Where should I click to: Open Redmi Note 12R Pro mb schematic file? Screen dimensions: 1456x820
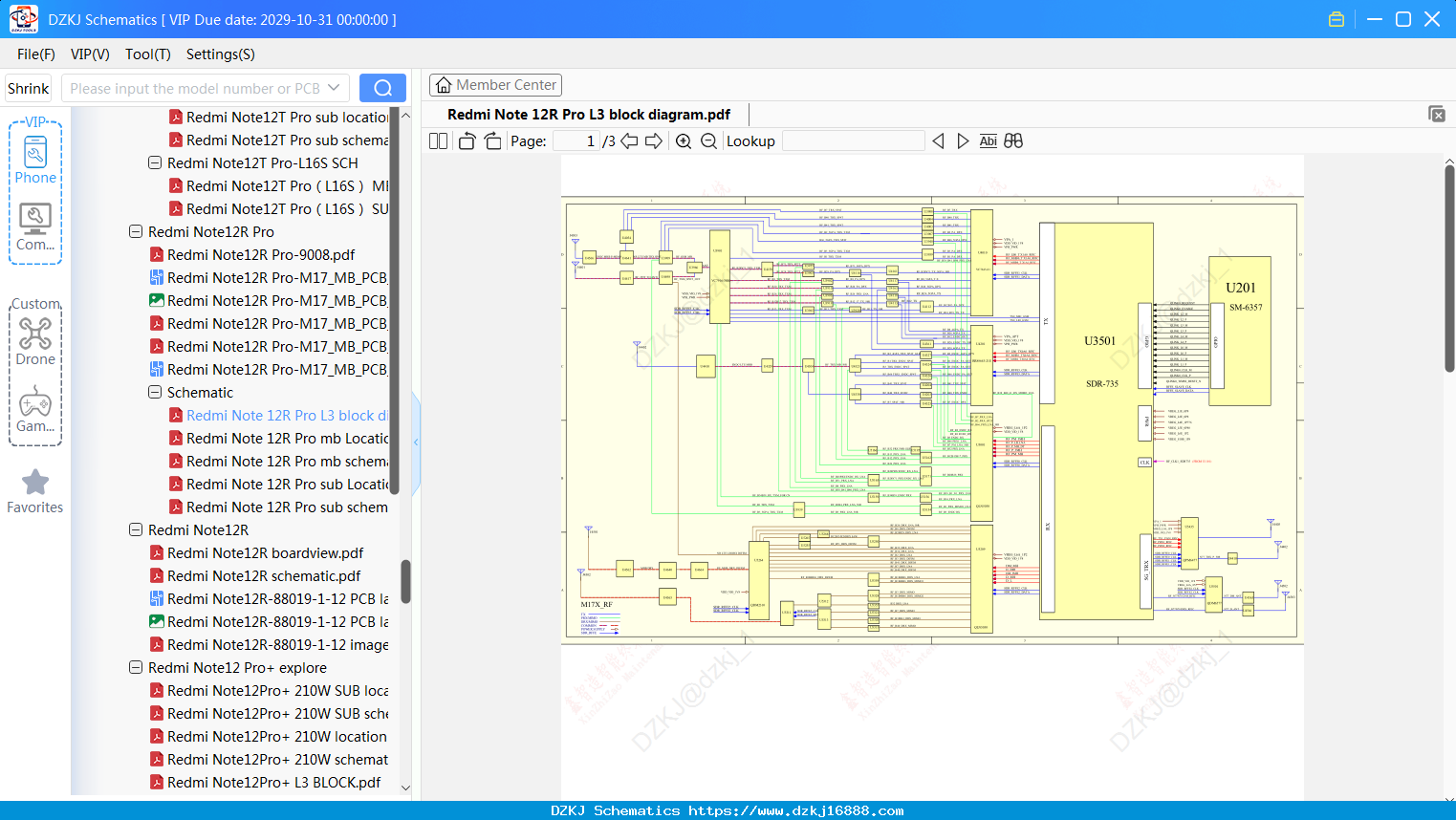pos(279,461)
